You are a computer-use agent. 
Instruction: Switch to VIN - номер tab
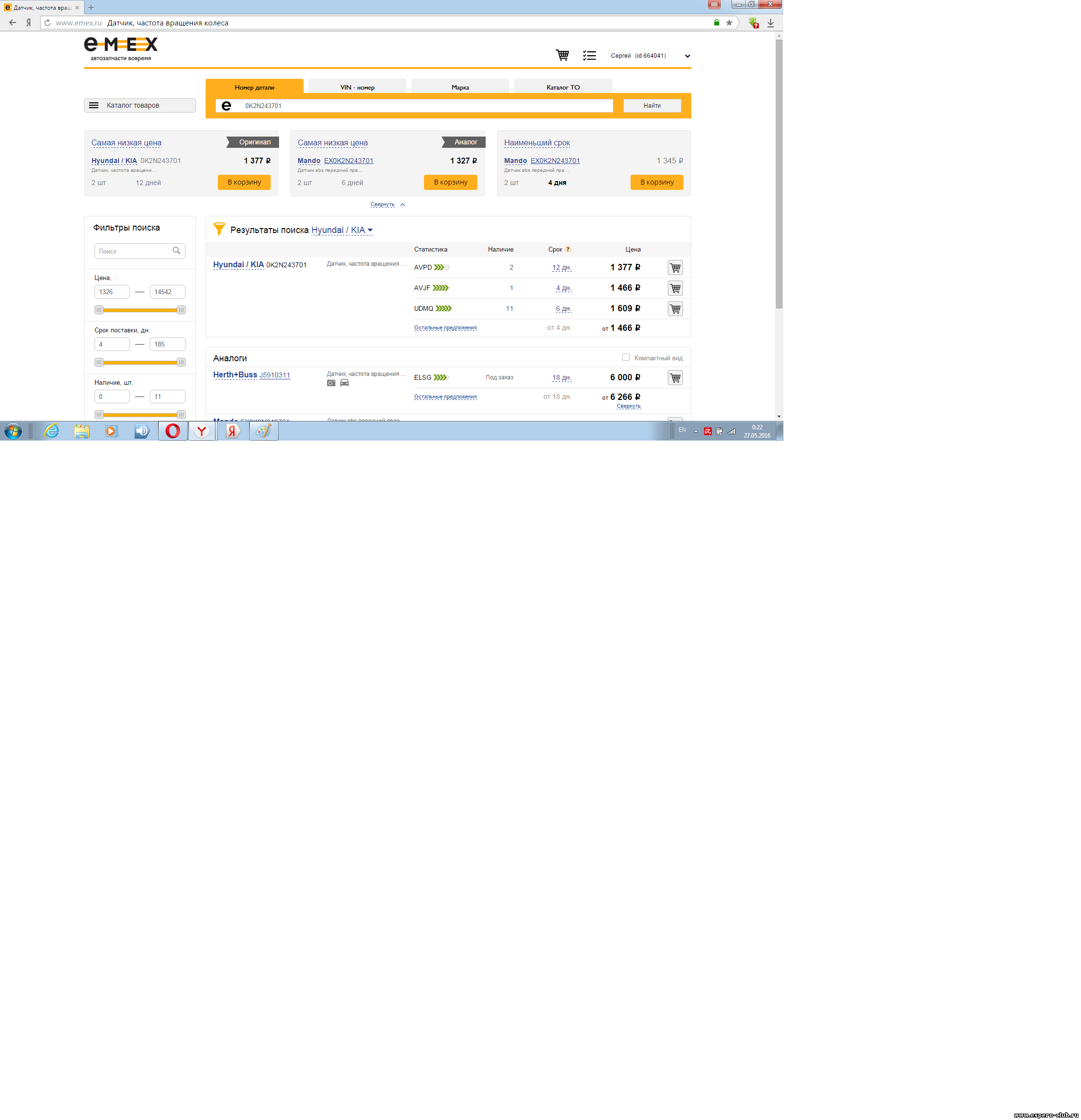tap(357, 87)
